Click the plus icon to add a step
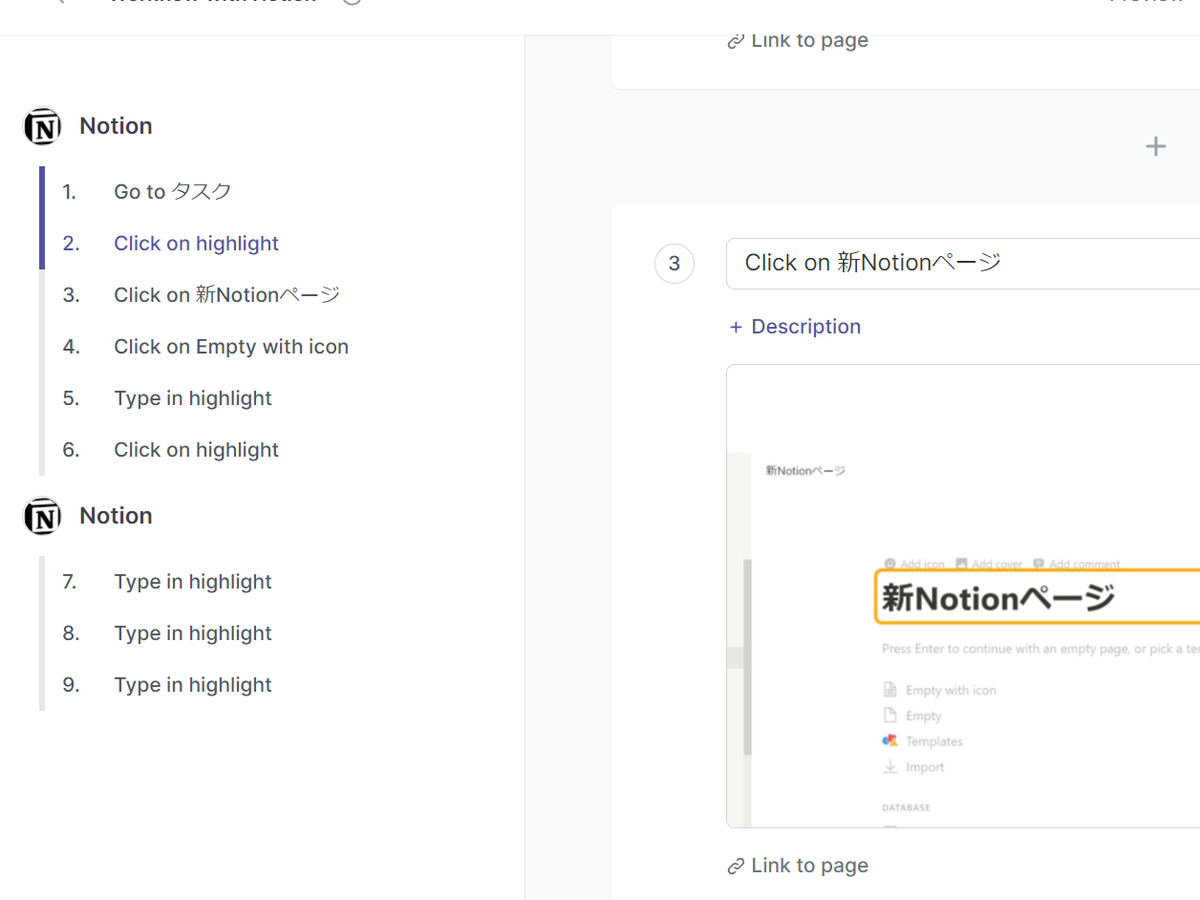Image resolution: width=1200 pixels, height=900 pixels. click(1156, 146)
